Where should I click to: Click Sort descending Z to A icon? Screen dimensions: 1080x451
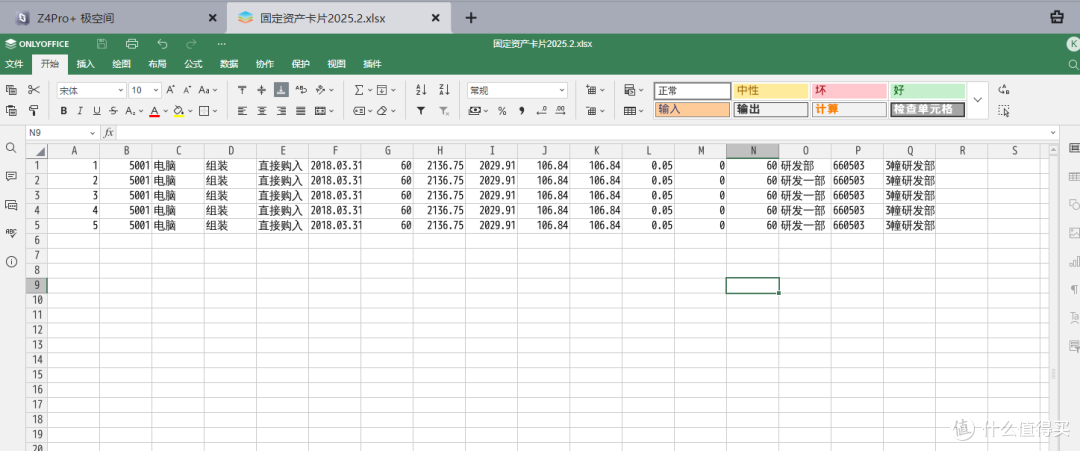(x=444, y=90)
